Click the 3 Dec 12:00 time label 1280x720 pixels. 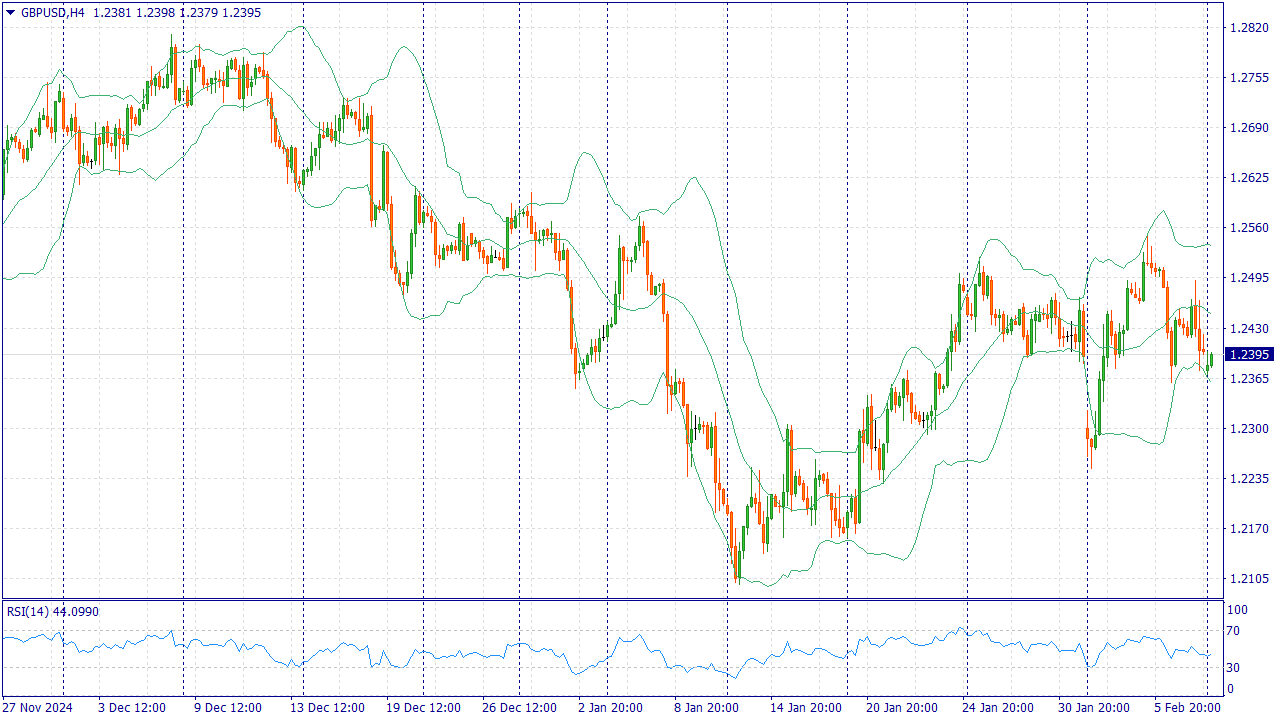coord(132,708)
